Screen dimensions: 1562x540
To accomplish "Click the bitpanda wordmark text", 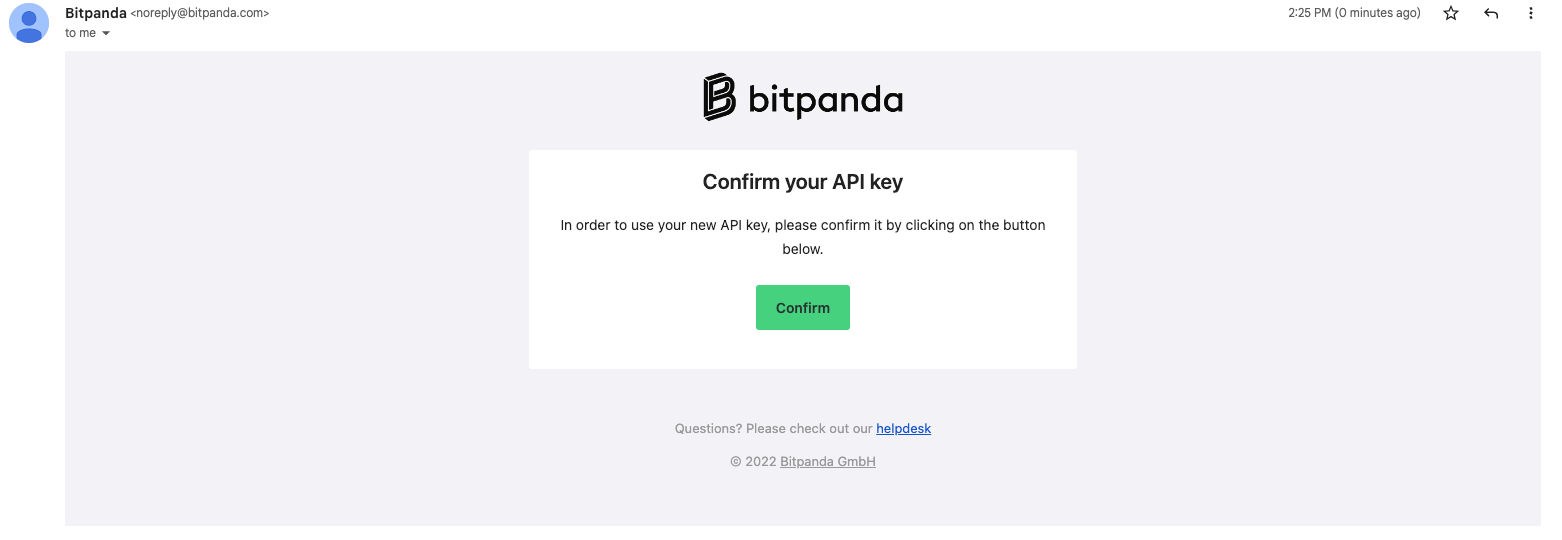I will pyautogui.click(x=825, y=99).
